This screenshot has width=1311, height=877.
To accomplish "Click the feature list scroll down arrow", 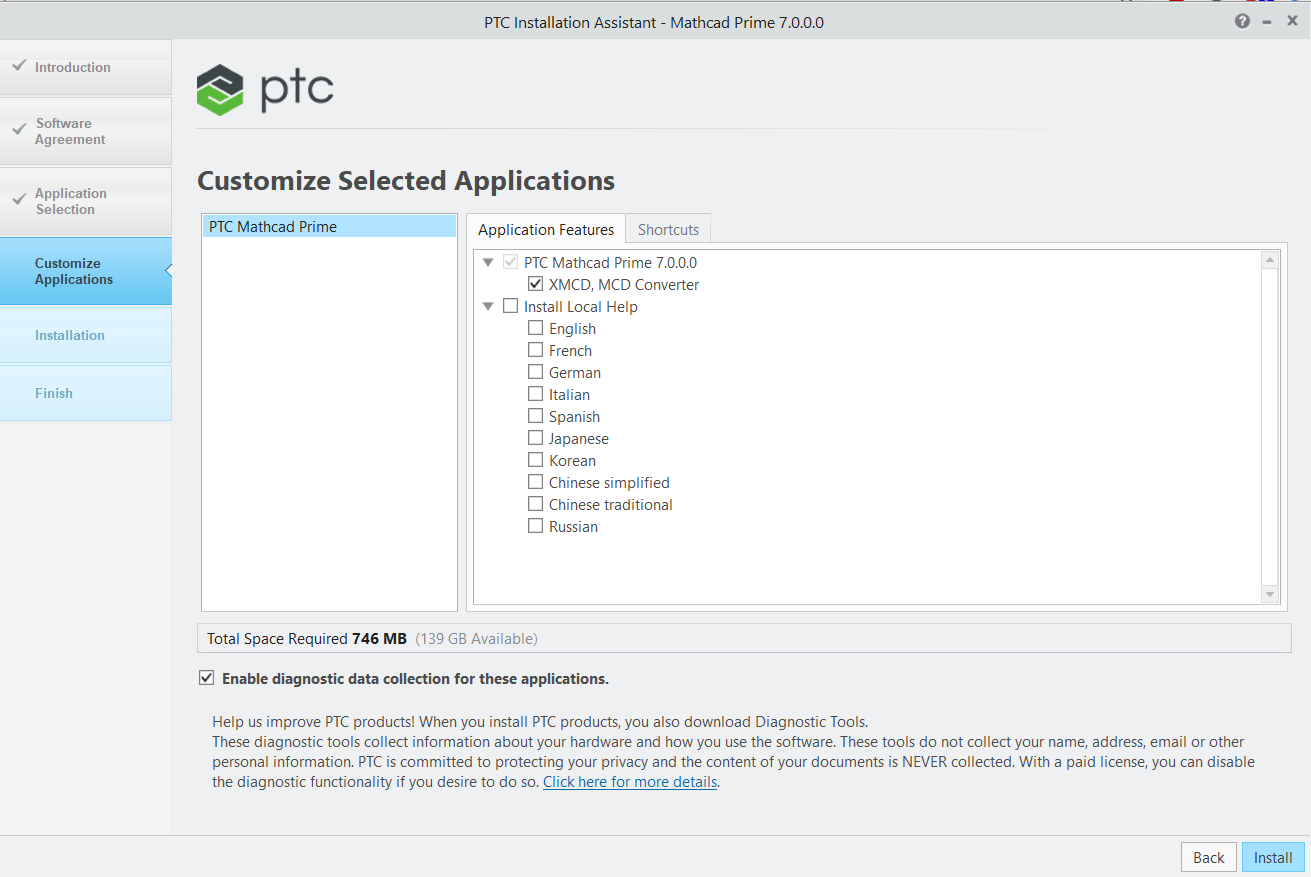I will tap(1270, 594).
